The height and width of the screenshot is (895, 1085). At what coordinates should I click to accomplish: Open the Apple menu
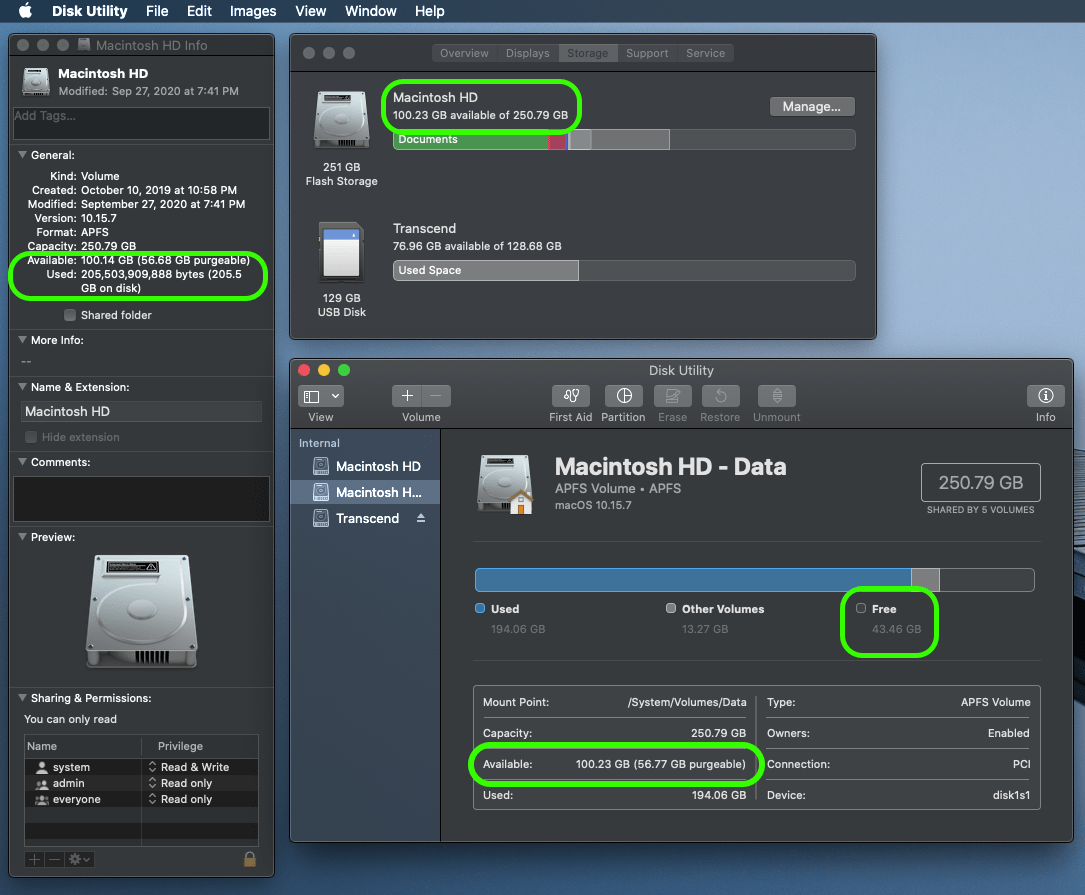[25, 10]
